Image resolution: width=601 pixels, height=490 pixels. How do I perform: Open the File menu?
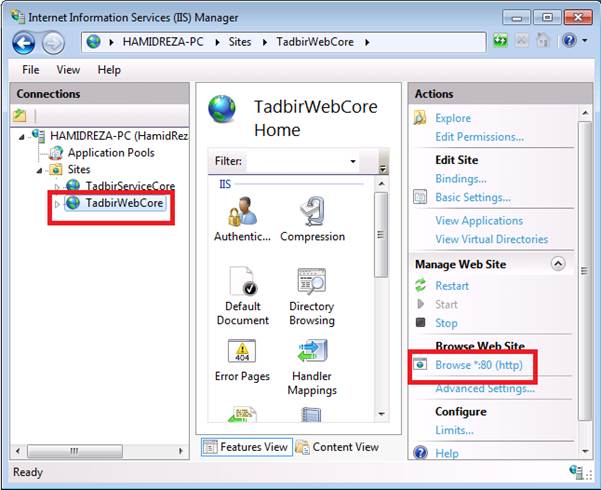coord(31,70)
